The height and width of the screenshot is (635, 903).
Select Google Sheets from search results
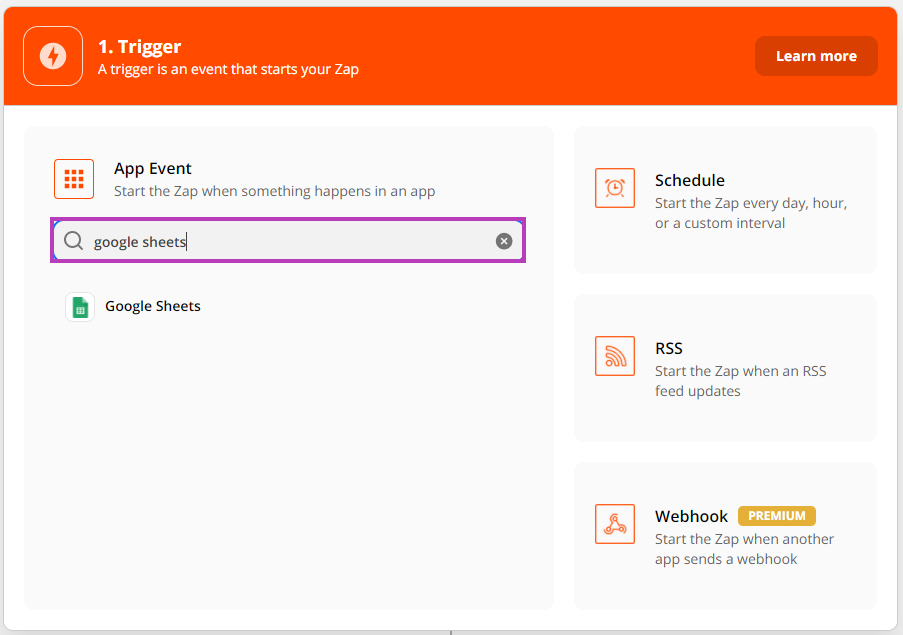click(x=153, y=306)
